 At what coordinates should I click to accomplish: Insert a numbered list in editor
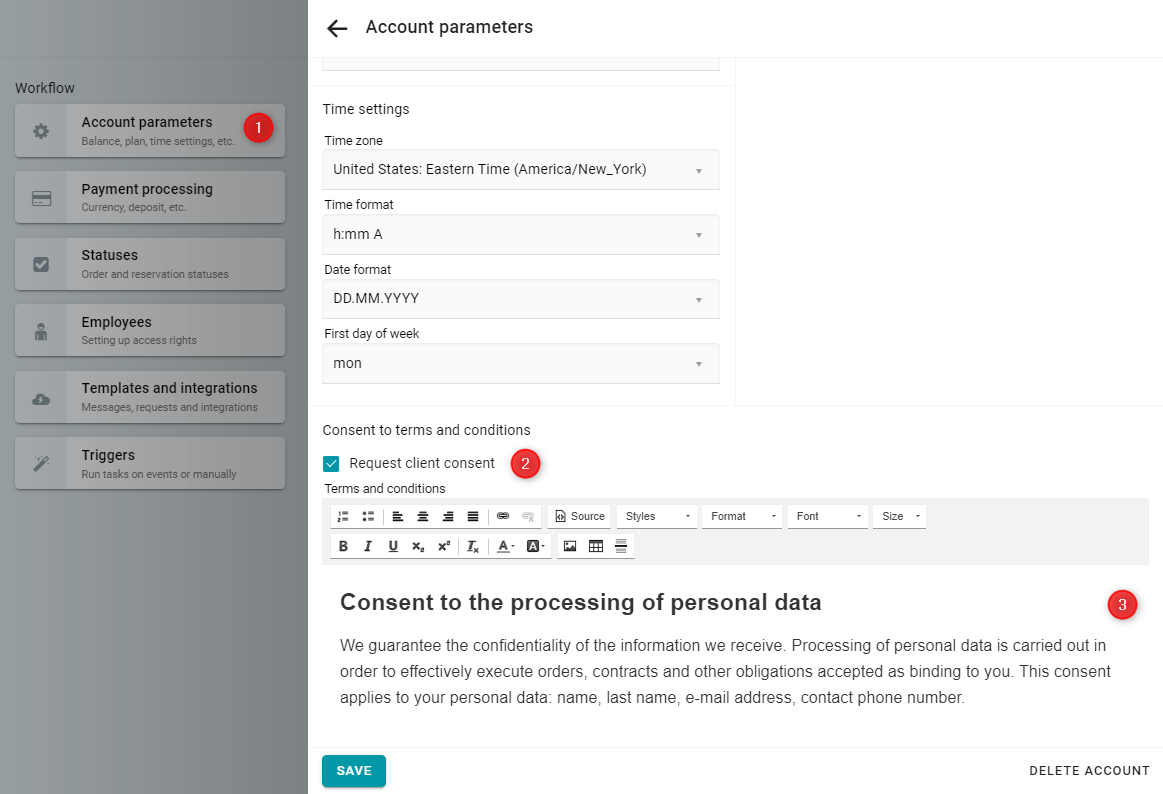click(x=343, y=516)
